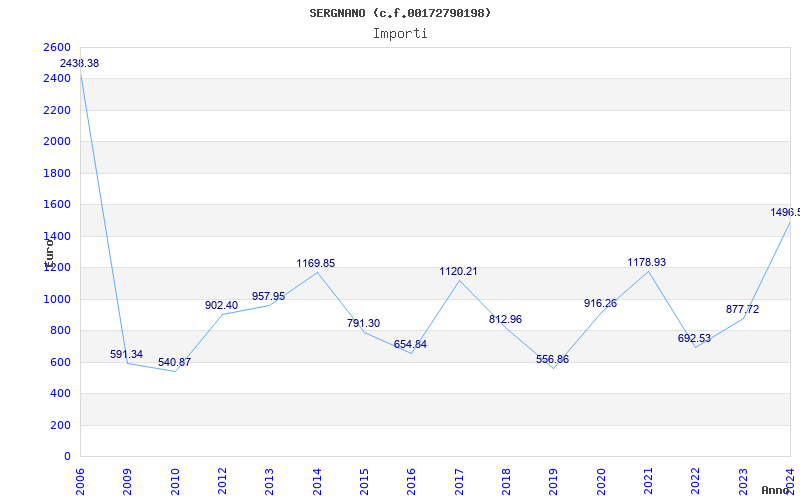Click the 877.72 value label
Screen dimensions: 800x500
[742, 309]
